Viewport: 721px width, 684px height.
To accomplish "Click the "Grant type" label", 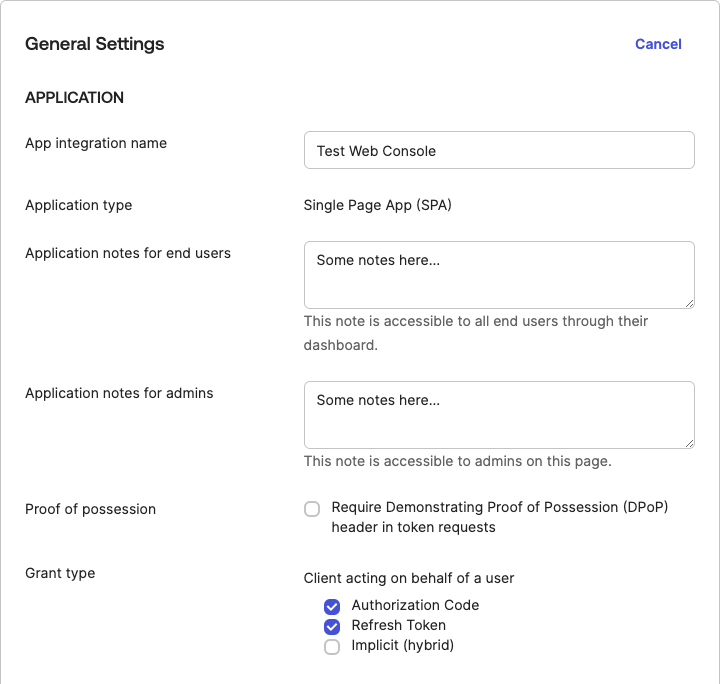I will click(60, 573).
